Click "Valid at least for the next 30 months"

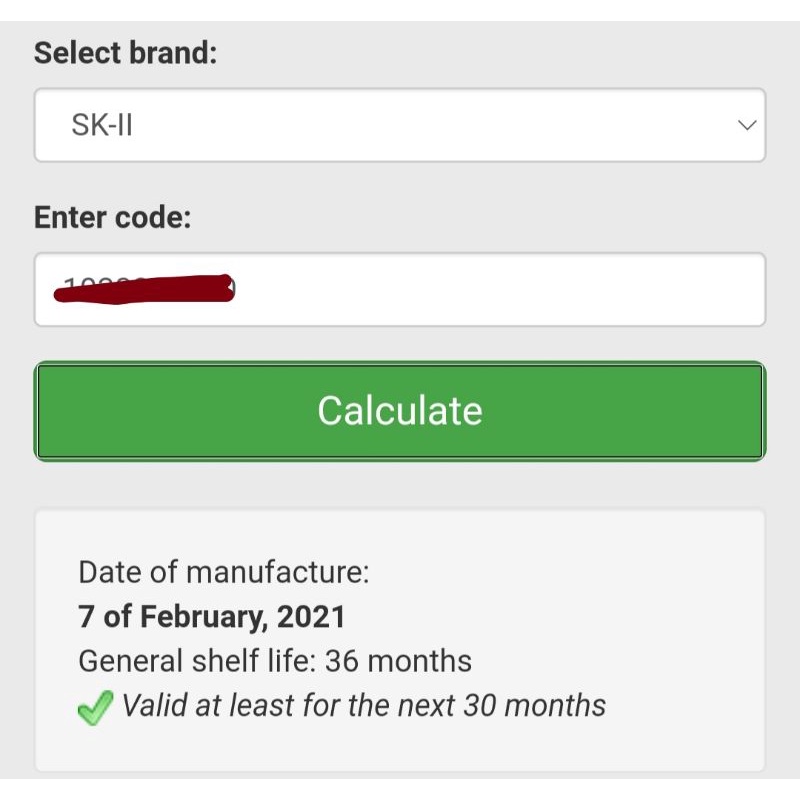(x=364, y=705)
